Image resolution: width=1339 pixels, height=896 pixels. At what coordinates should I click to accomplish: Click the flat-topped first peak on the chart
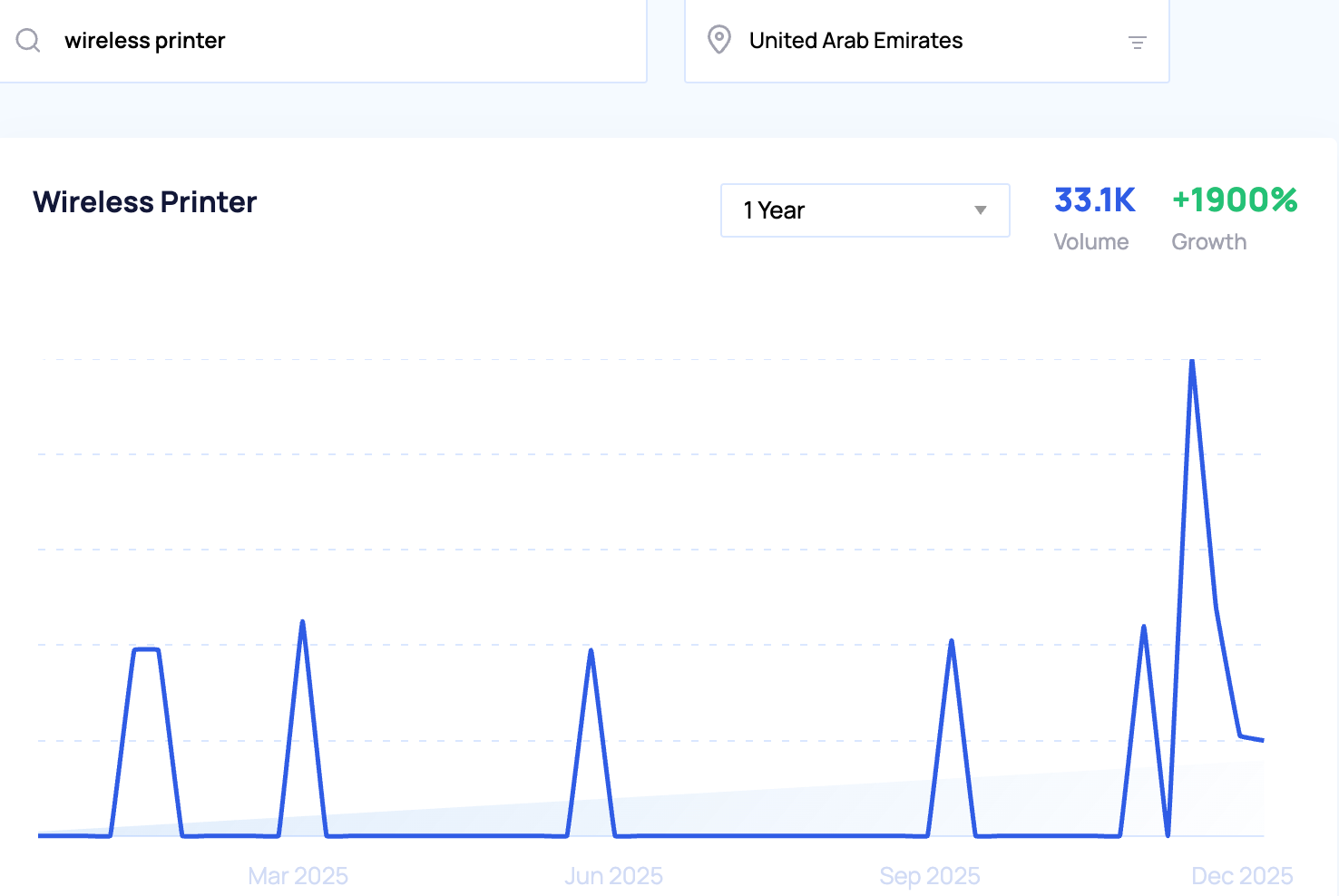click(x=146, y=649)
